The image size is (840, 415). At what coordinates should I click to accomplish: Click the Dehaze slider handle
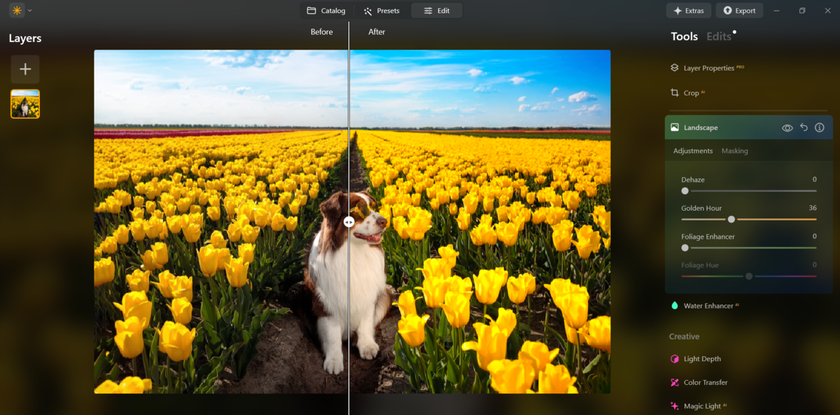[x=685, y=191]
